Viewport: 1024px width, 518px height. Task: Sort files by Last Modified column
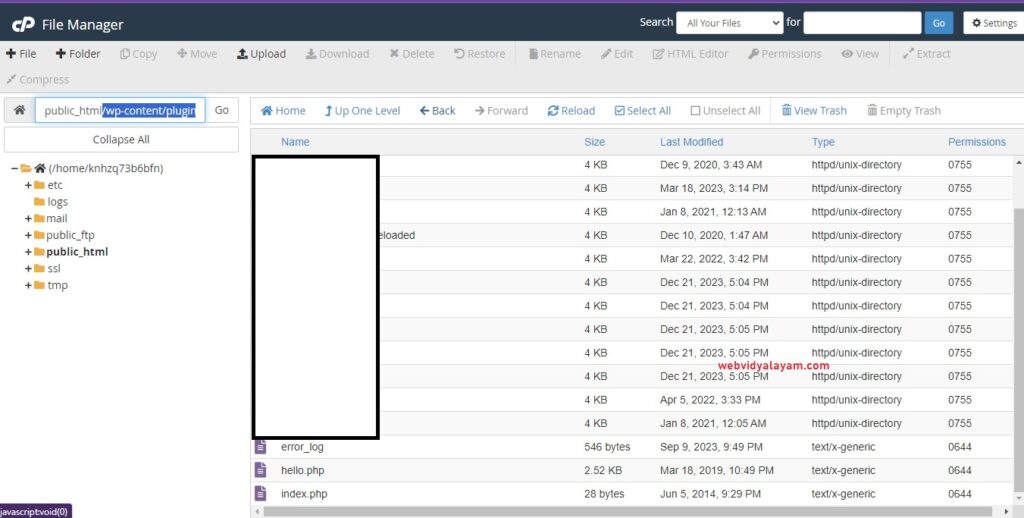tap(691, 142)
